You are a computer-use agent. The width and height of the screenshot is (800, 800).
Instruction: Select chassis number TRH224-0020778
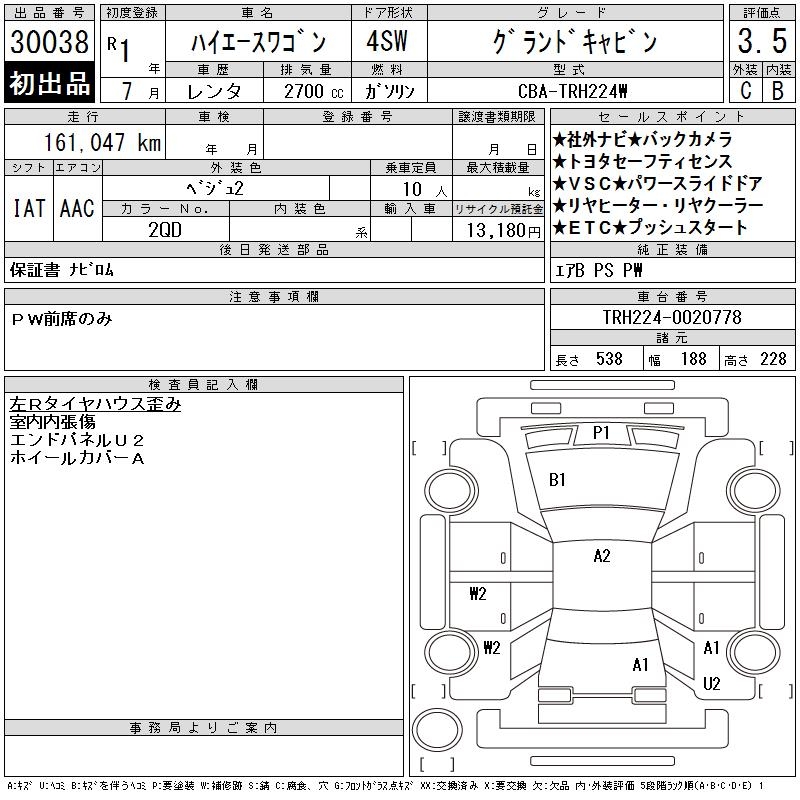672,317
